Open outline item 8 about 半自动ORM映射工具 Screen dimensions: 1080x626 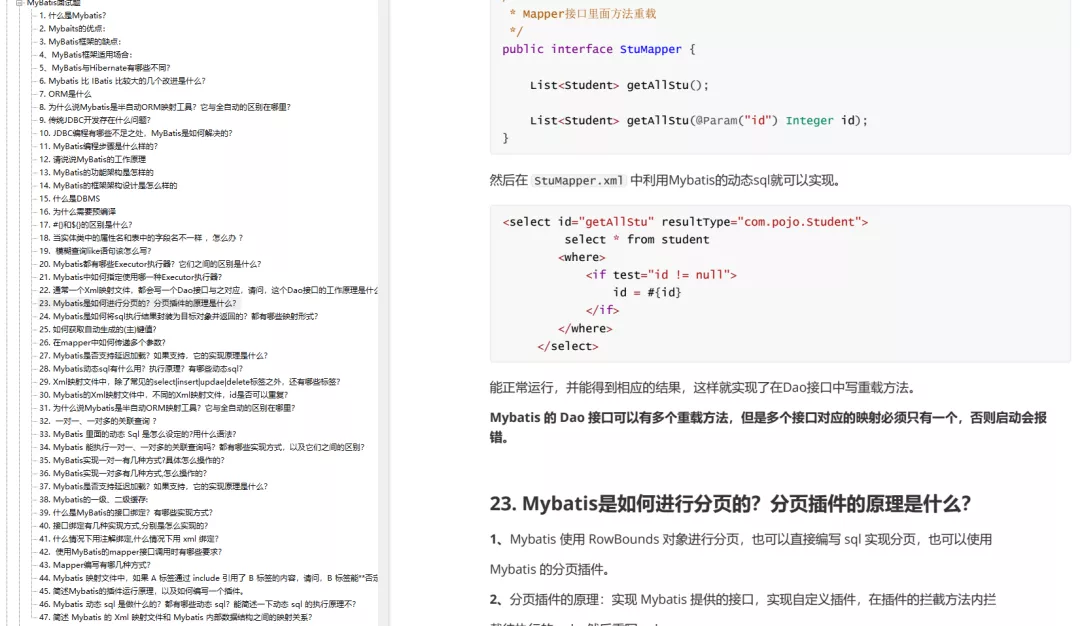click(x=165, y=107)
